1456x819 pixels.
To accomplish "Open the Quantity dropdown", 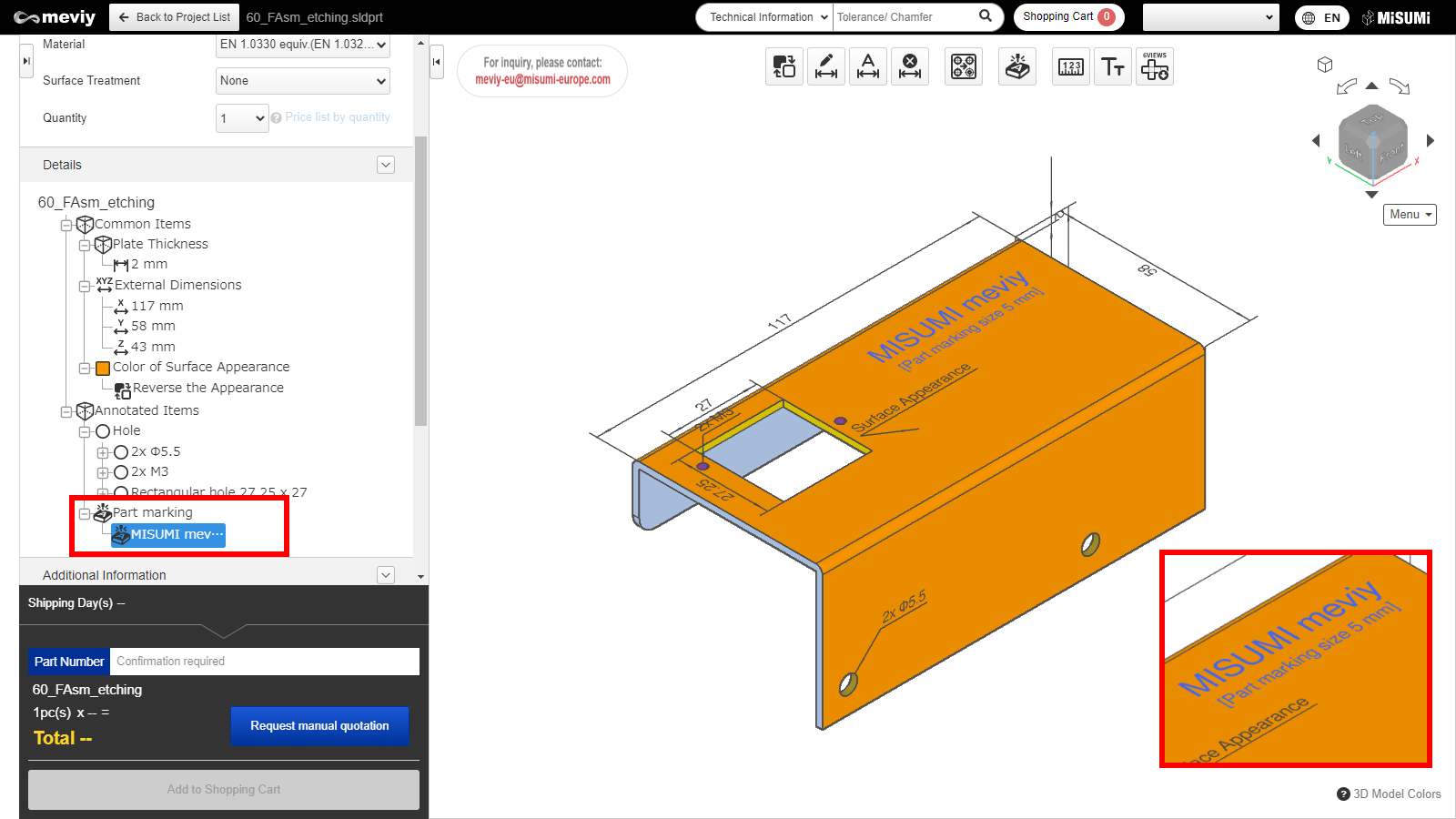I will [242, 118].
